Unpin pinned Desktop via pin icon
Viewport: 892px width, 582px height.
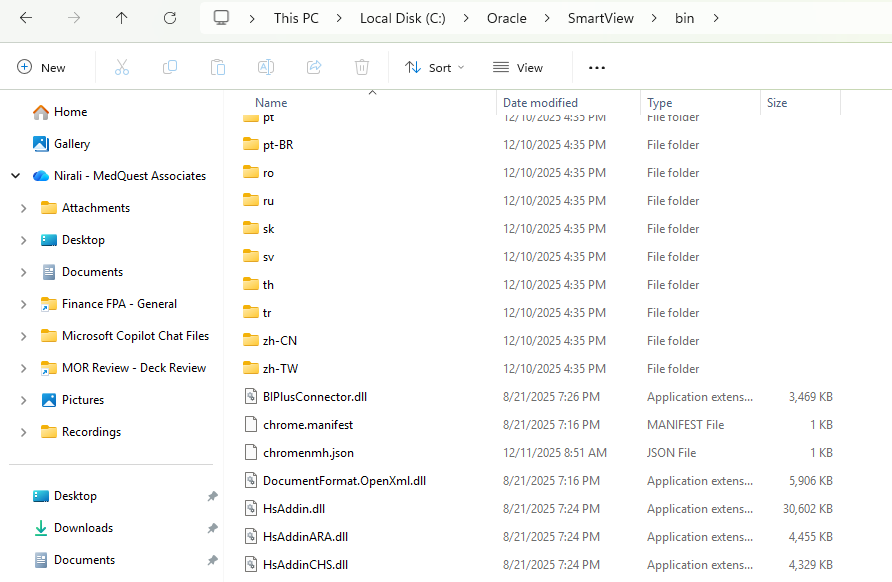[x=212, y=496]
